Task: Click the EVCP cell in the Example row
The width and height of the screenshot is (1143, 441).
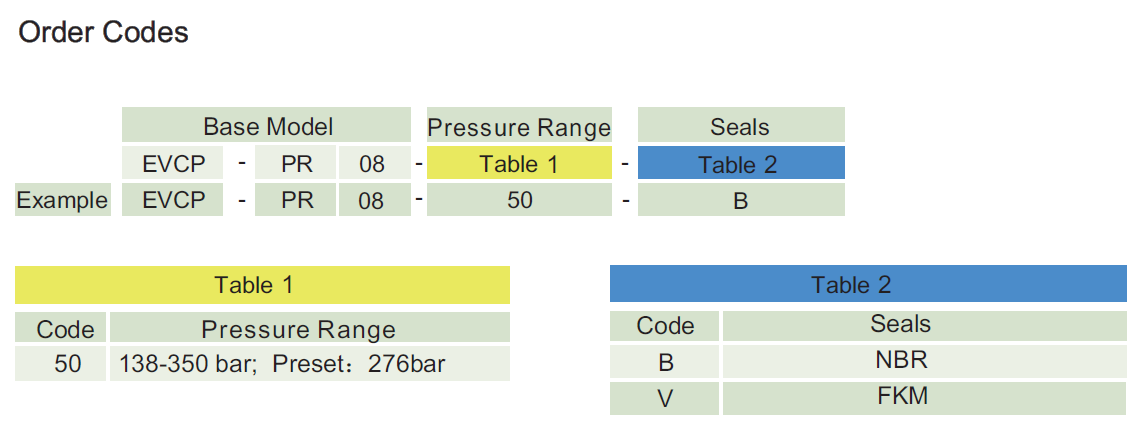Action: pyautogui.click(x=174, y=200)
